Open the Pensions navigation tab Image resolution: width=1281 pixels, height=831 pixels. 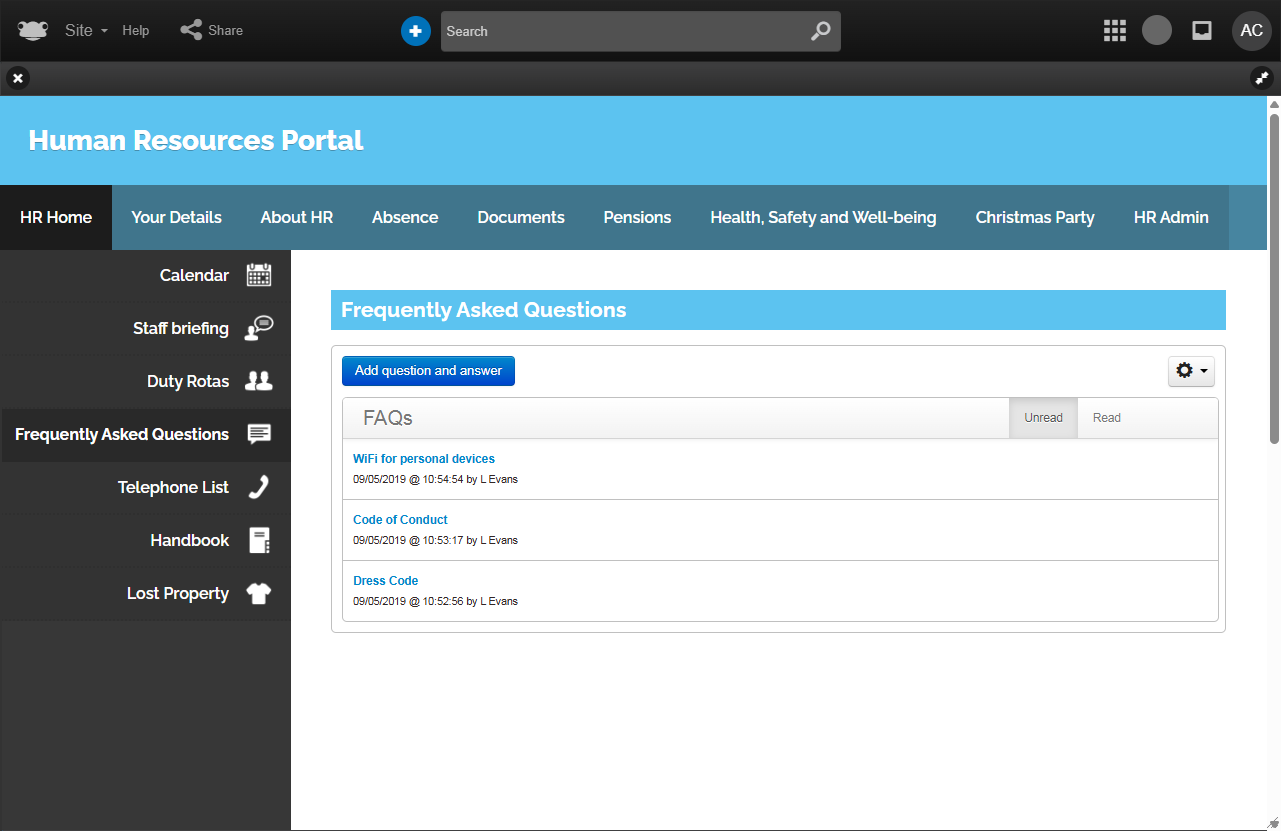(x=637, y=217)
